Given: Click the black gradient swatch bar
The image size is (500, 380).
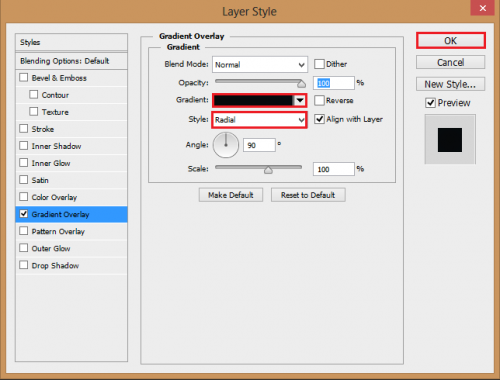Looking at the screenshot, I should pos(253,100).
